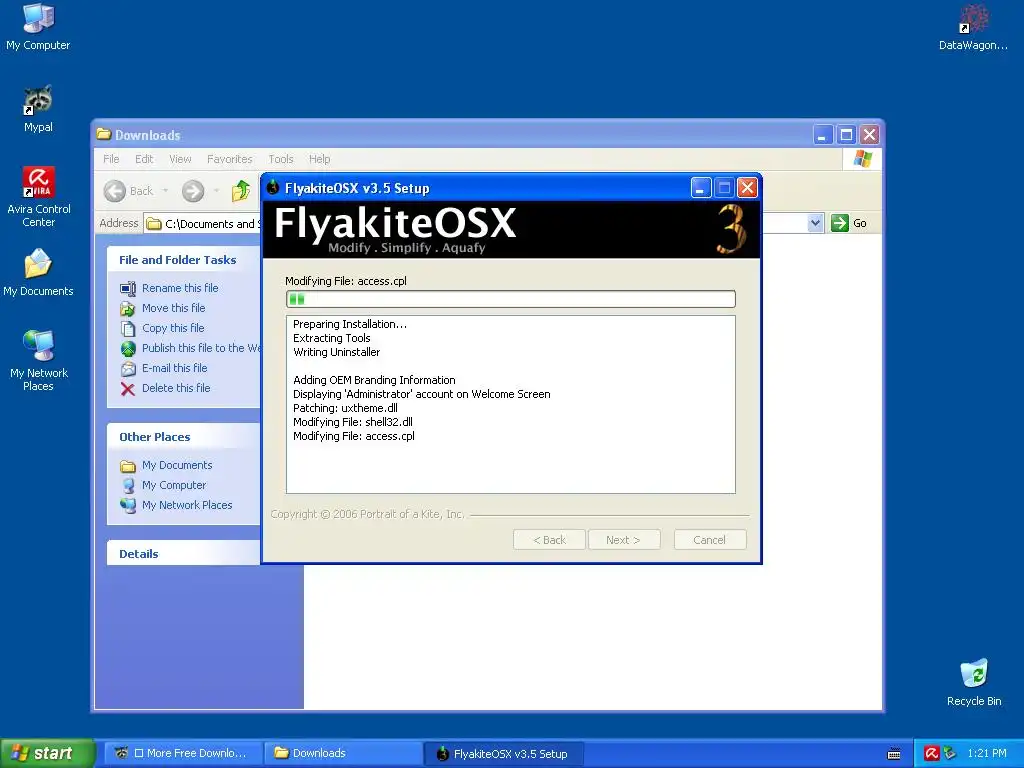1024x768 pixels.
Task: Open the Forward button history dropdown arrow
Action: click(x=216, y=191)
